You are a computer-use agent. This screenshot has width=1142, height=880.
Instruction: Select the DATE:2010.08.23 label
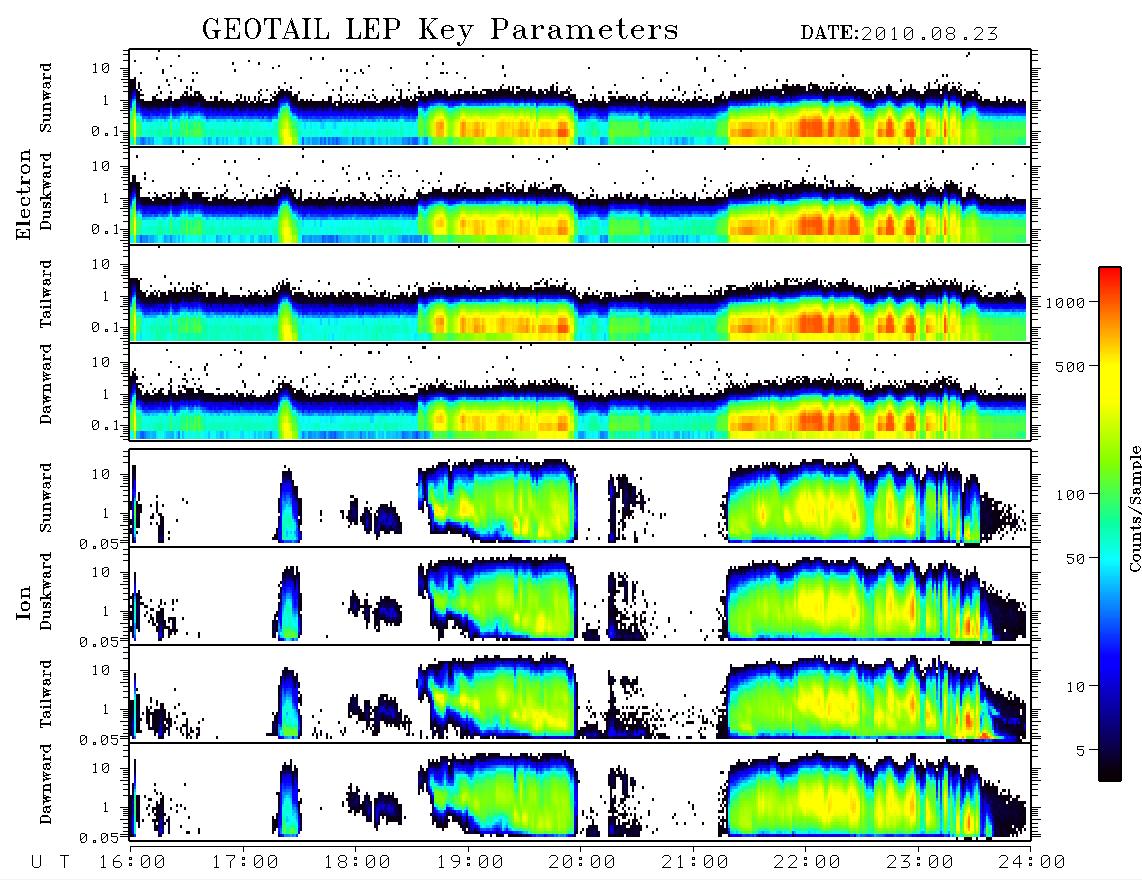point(899,34)
